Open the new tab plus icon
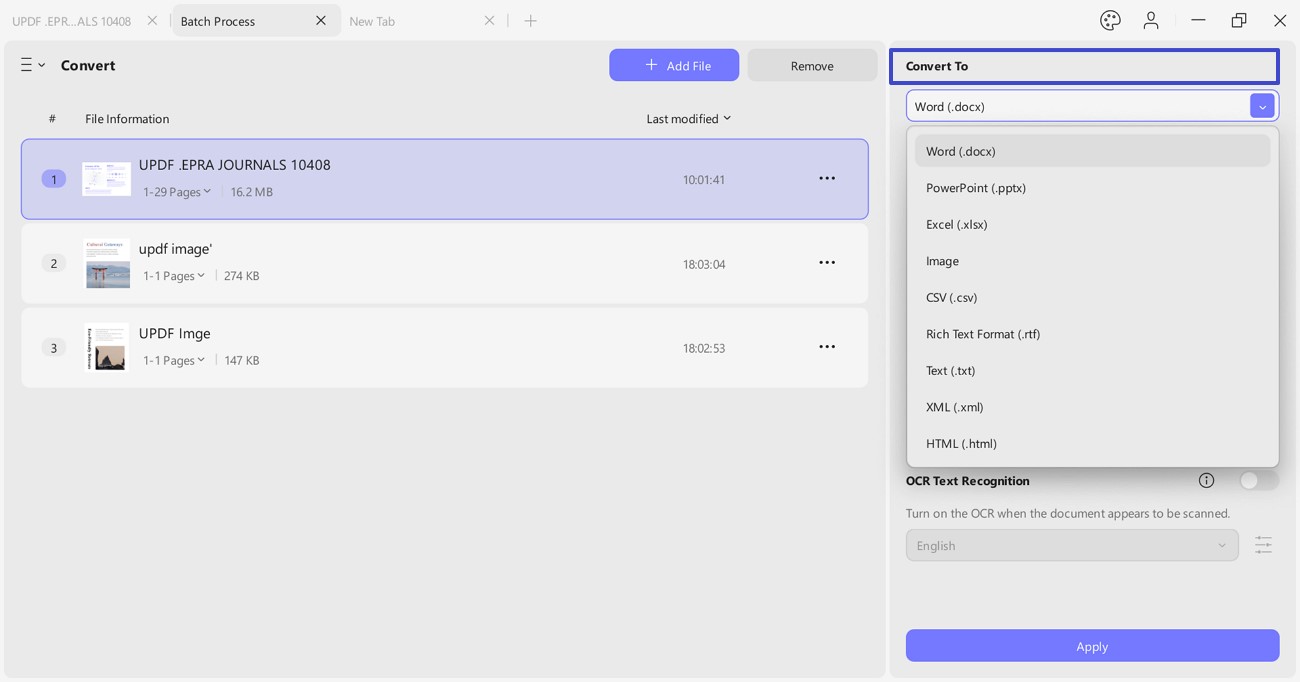1300x682 pixels. (x=530, y=21)
